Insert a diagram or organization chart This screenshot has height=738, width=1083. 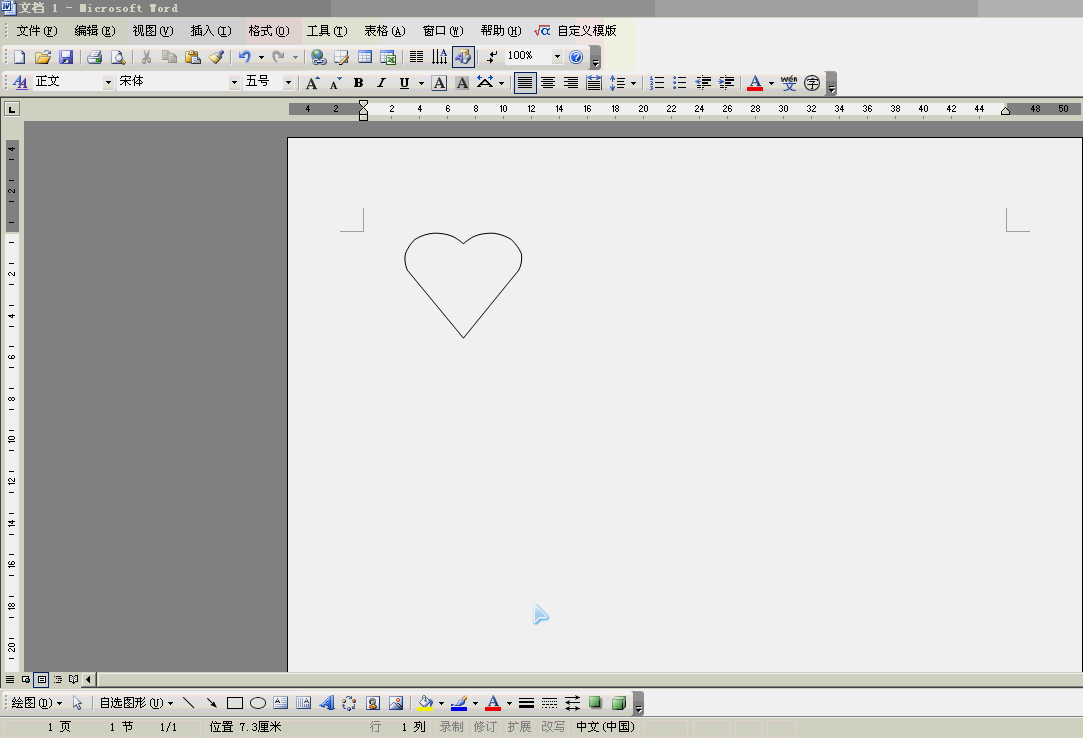click(x=349, y=703)
